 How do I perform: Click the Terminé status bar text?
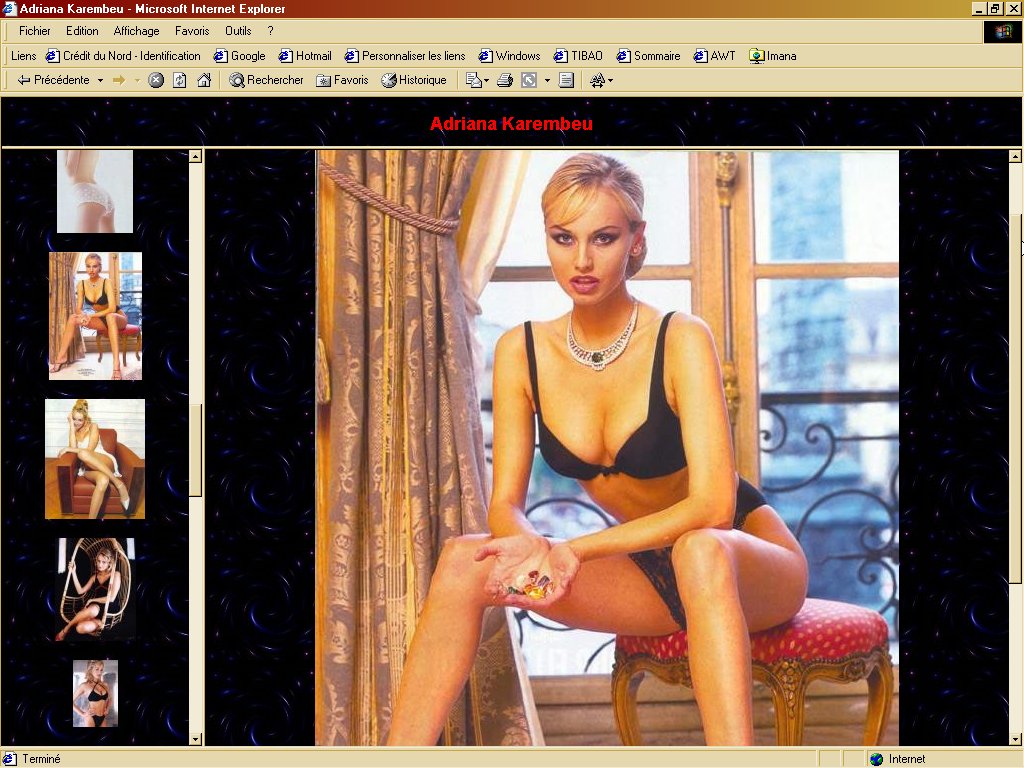(x=41, y=759)
